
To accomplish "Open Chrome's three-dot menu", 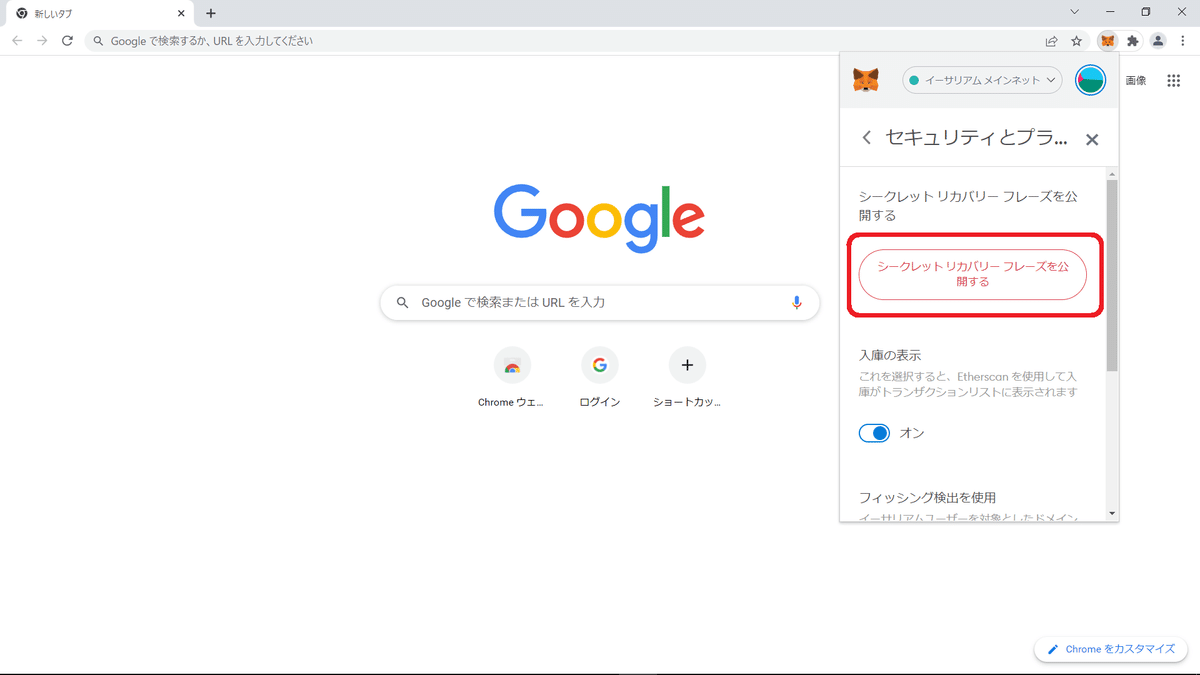I will pyautogui.click(x=1182, y=41).
